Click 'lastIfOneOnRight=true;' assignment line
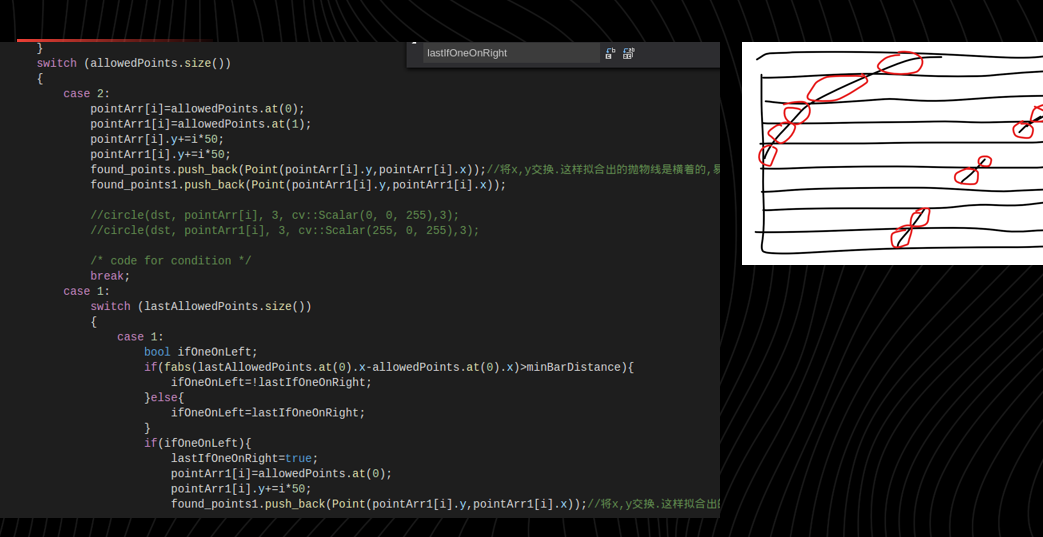The width and height of the screenshot is (1043, 537). coord(244,458)
